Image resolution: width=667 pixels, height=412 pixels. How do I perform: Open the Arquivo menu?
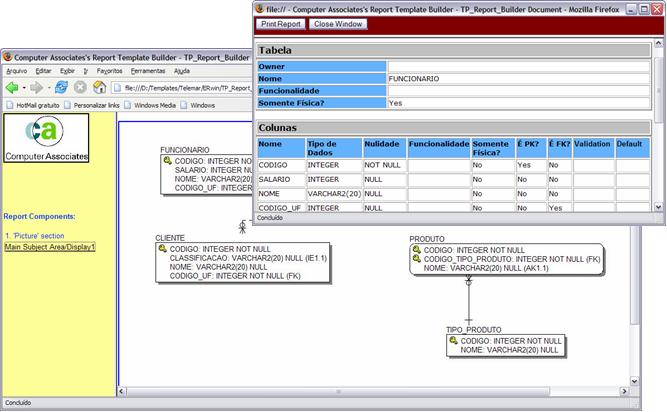click(x=17, y=71)
